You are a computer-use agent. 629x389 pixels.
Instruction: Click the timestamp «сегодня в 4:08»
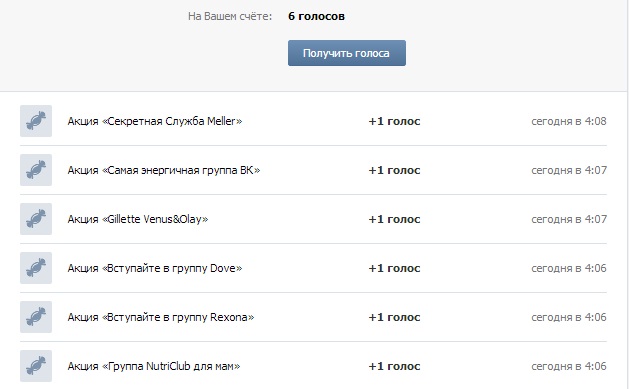[x=569, y=121]
